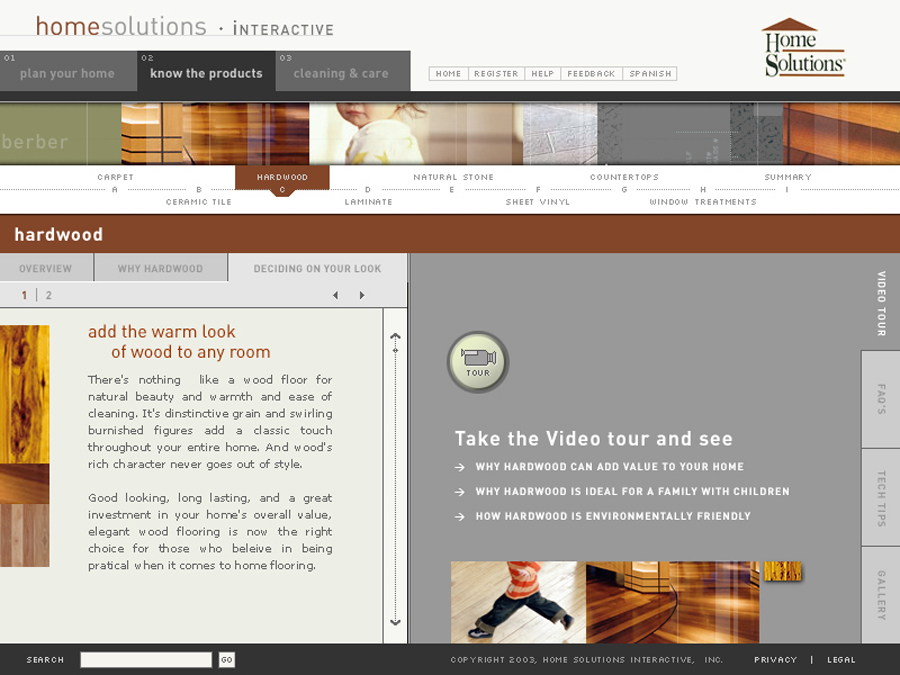Click arrow beside 'ideal for a family'
Image resolution: width=900 pixels, height=675 pixels.
coord(460,492)
